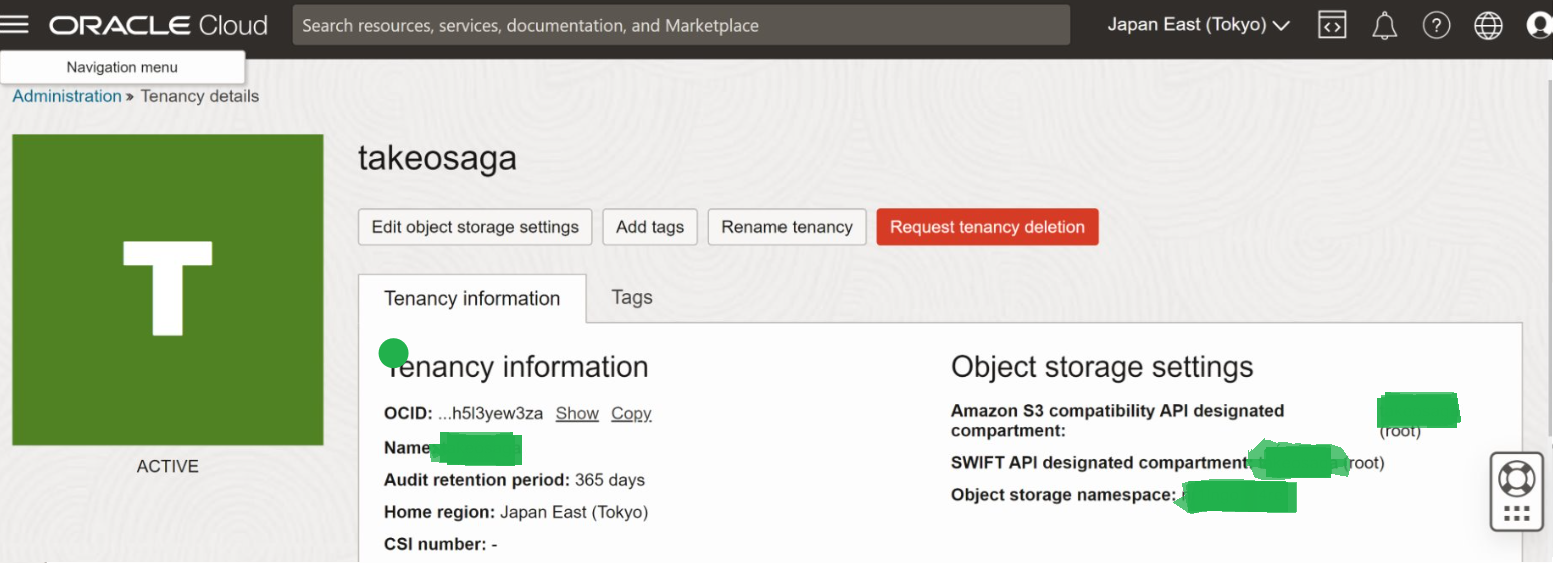Click the life ring support icon

[1516, 479]
